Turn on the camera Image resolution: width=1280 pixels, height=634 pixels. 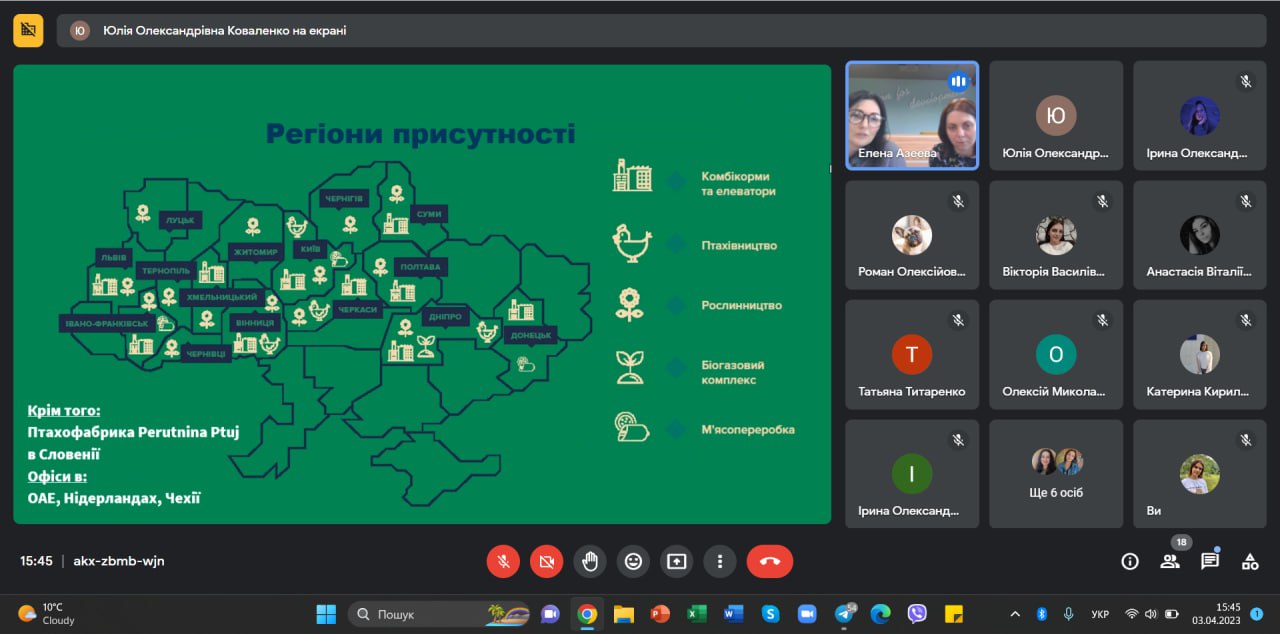point(546,561)
